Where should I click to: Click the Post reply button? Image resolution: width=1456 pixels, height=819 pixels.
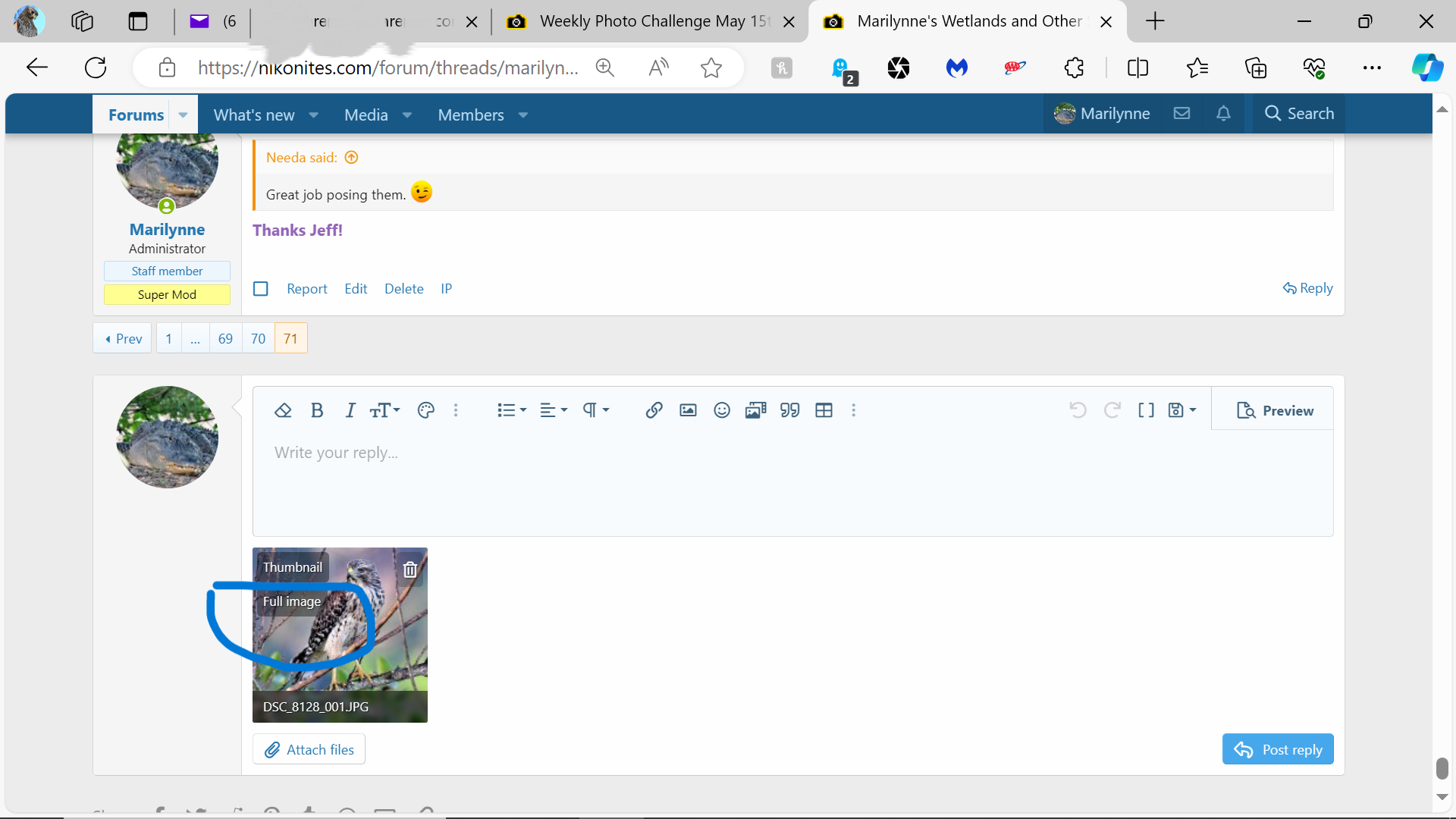[1278, 749]
